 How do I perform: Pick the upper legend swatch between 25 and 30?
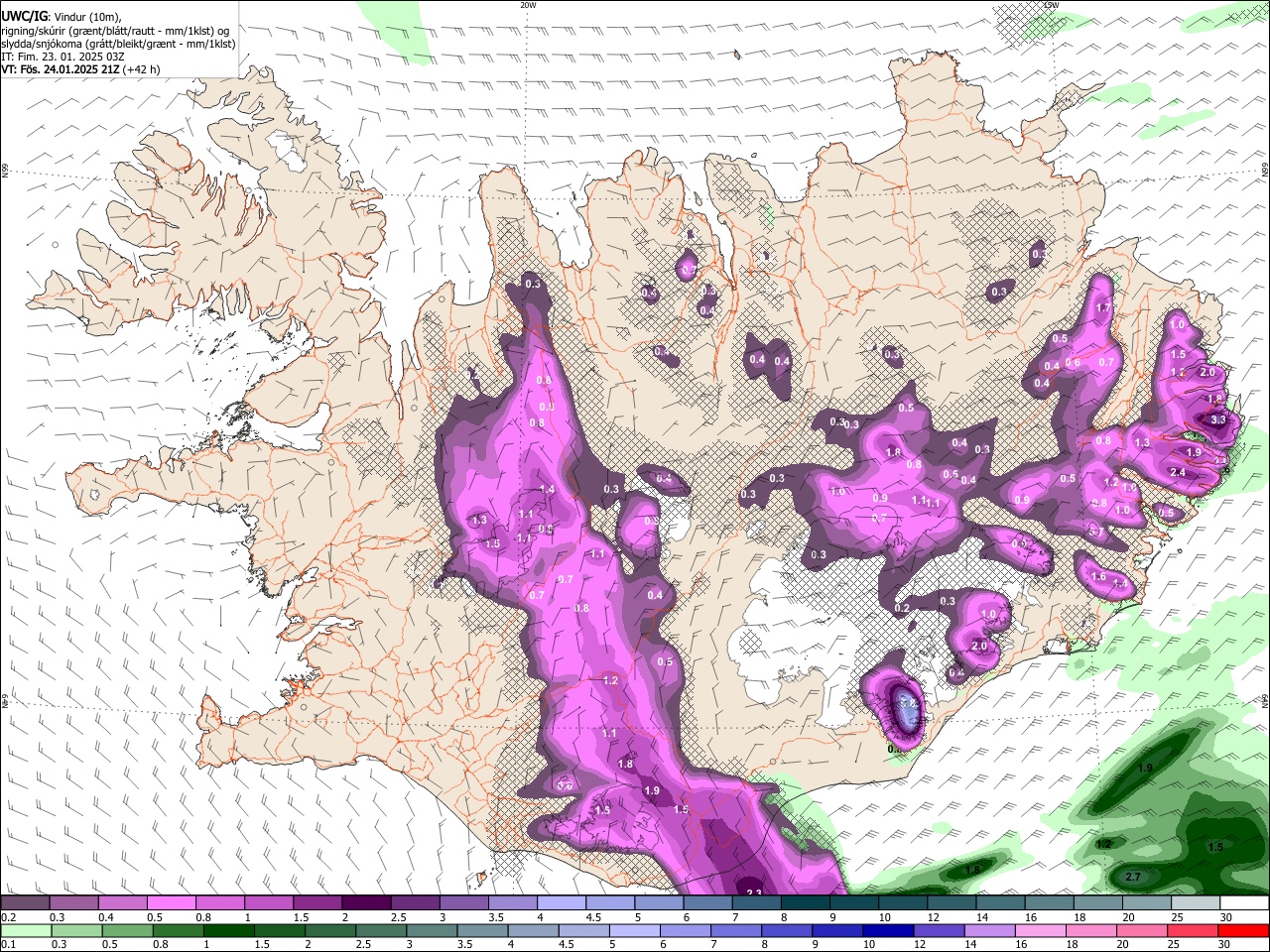(x=1195, y=902)
